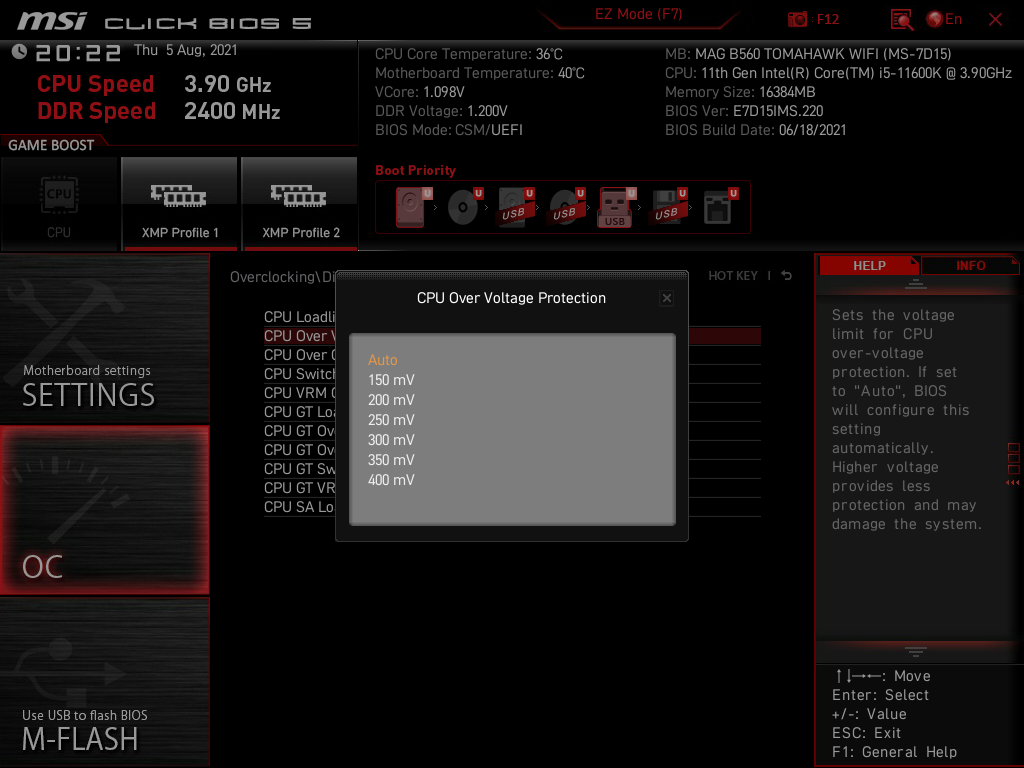
Task: Close the CPU Over Voltage Protection dialog
Action: click(667, 298)
